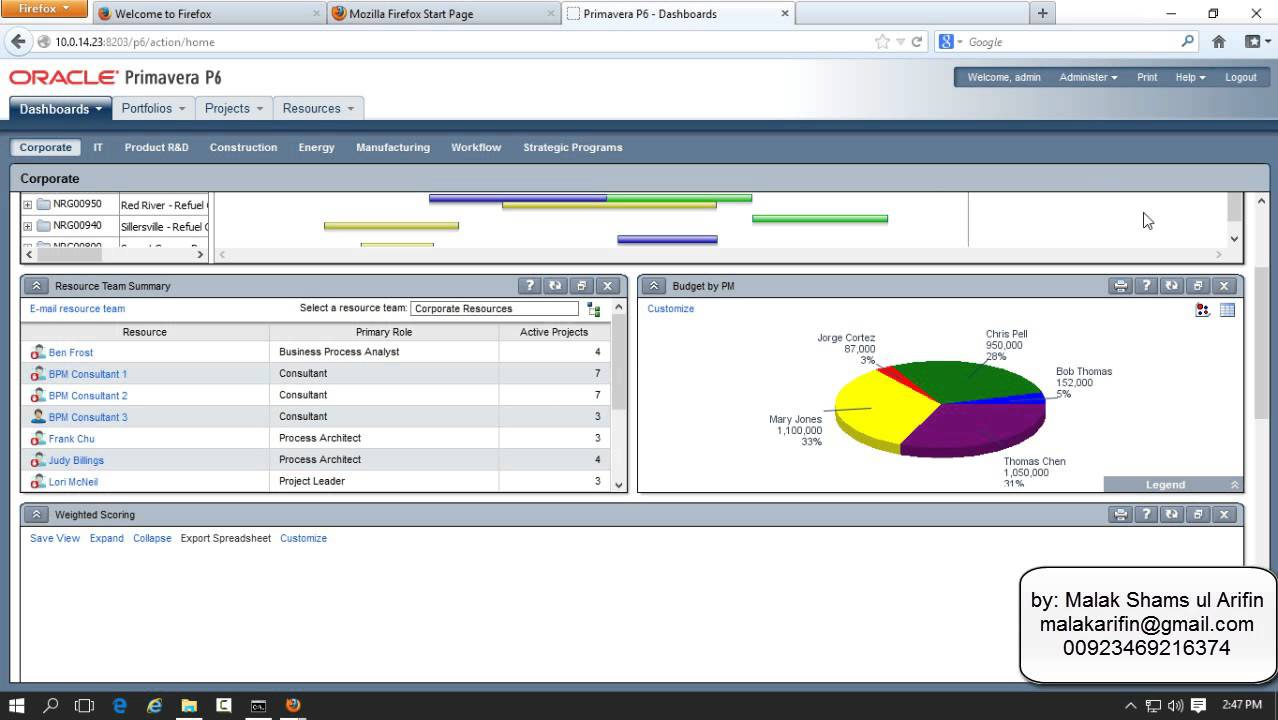The width and height of the screenshot is (1278, 720).
Task: Click the green Chris Pell pie slice
Action: [965, 380]
